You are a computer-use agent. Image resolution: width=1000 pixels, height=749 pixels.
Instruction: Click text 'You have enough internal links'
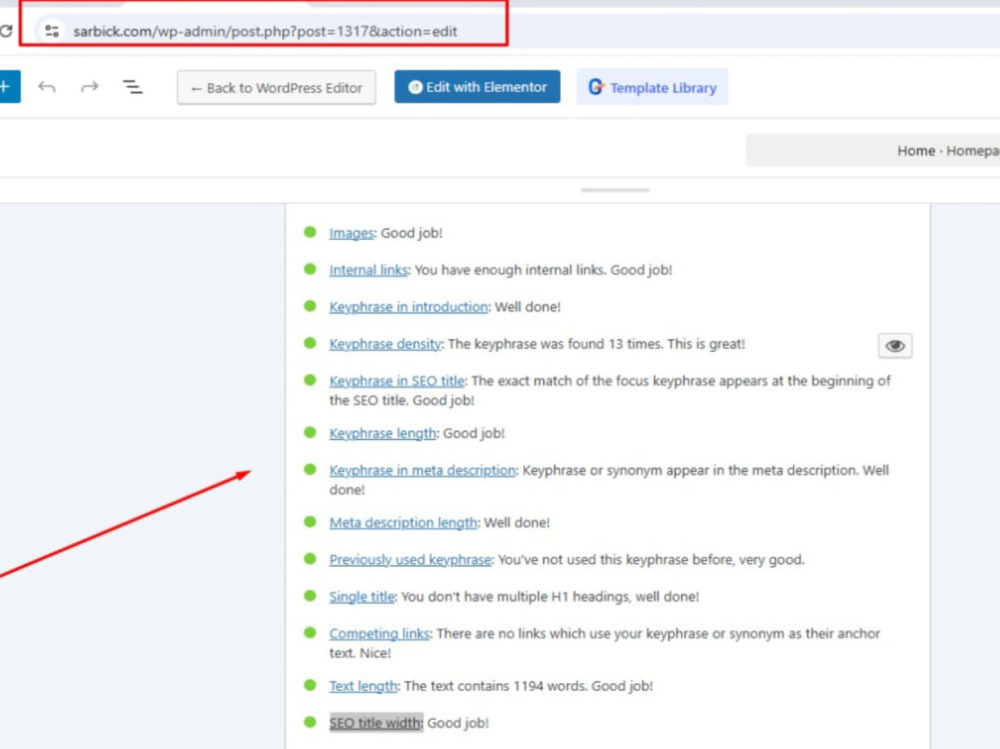(509, 270)
